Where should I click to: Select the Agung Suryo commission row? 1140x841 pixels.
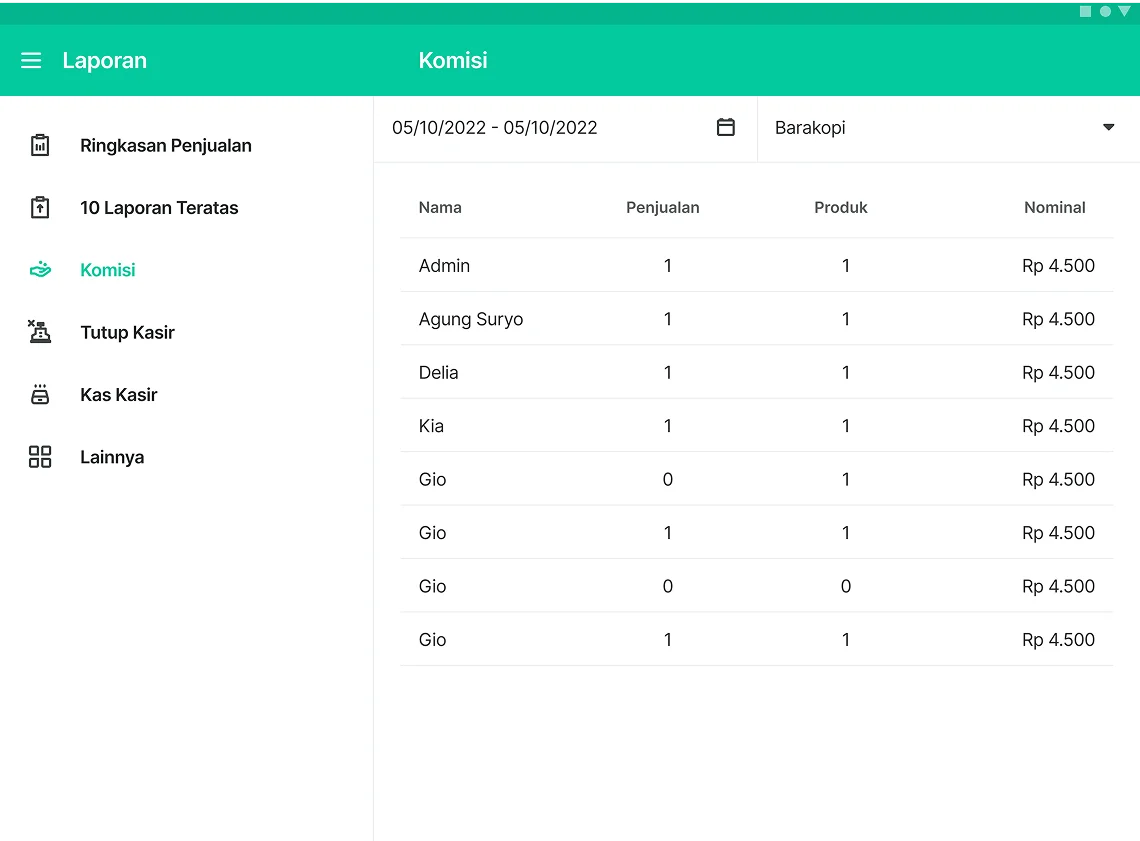(x=756, y=319)
